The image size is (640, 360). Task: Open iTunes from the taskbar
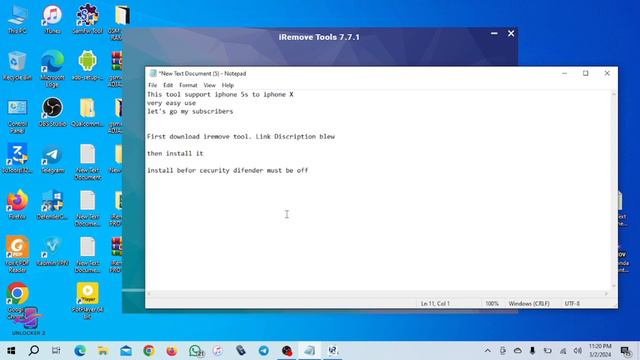click(218, 351)
